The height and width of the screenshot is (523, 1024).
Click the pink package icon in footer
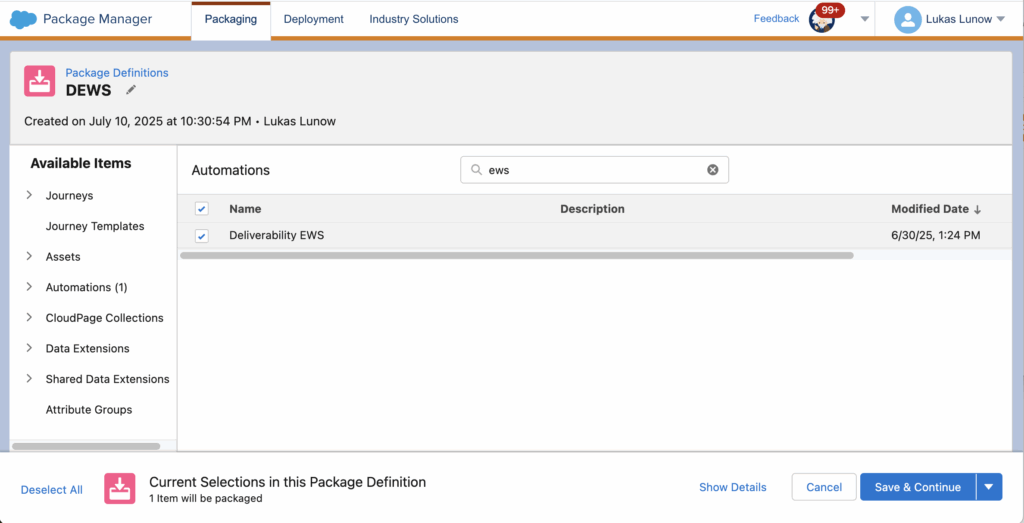pyautogui.click(x=120, y=488)
